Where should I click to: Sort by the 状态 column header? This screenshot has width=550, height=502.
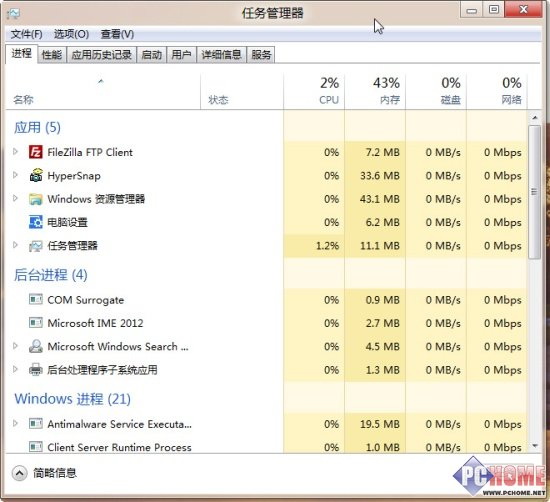[x=242, y=92]
